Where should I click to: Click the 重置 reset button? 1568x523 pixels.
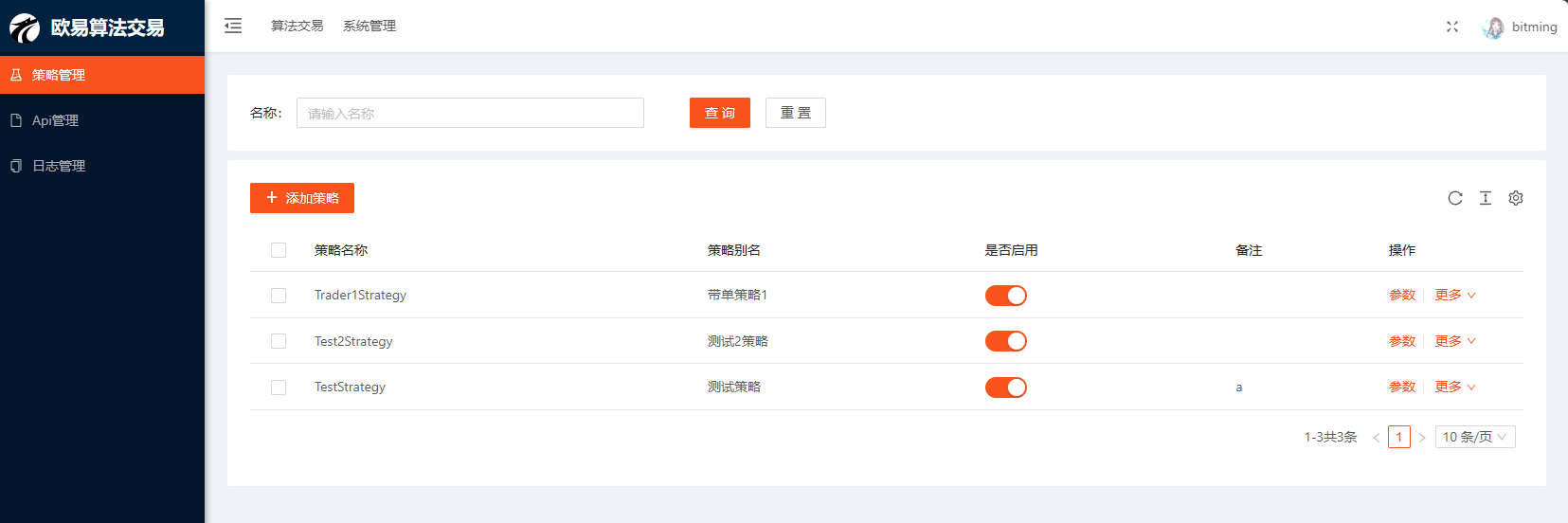tap(796, 113)
